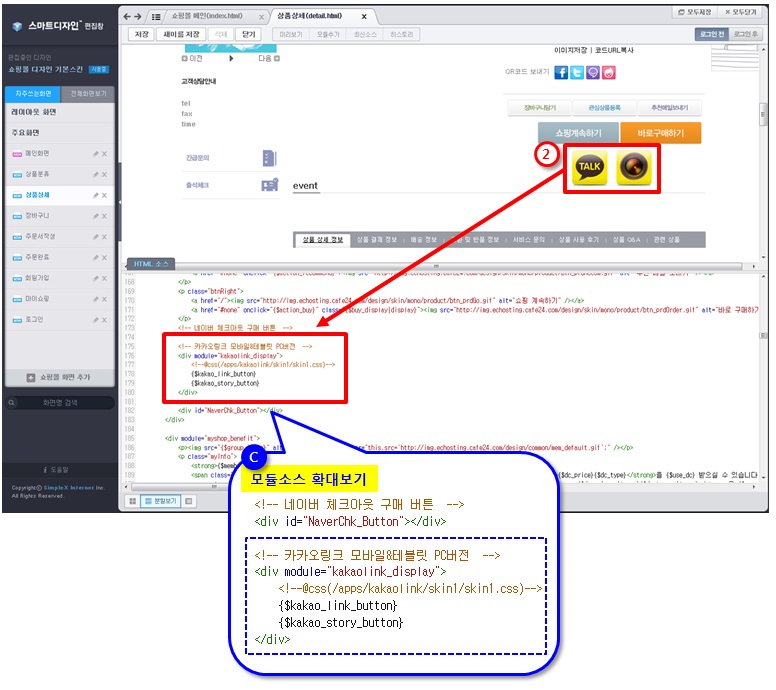Go forward with the right arrow button
This screenshot has height=690, width=776.
coord(138,16)
